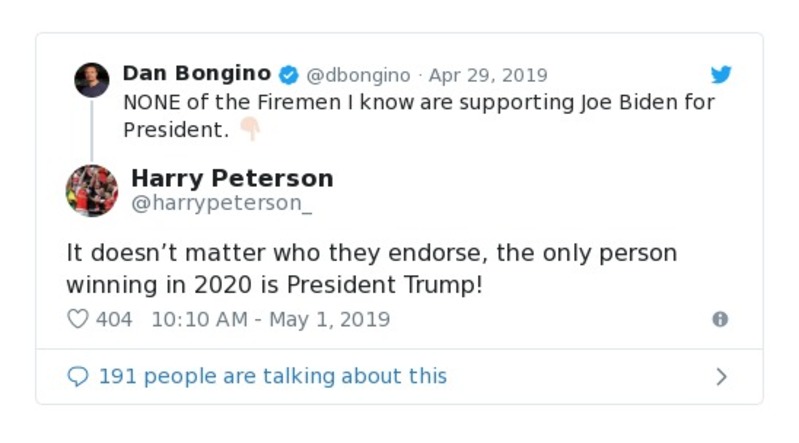This screenshot has width=799, height=443.
Task: Open Harry Peterson's profile picture
Action: tap(92, 190)
